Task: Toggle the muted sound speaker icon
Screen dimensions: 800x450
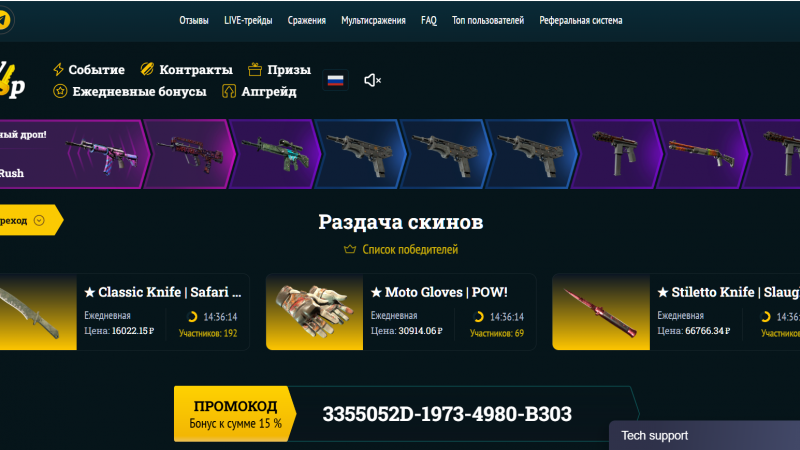Action: (372, 80)
